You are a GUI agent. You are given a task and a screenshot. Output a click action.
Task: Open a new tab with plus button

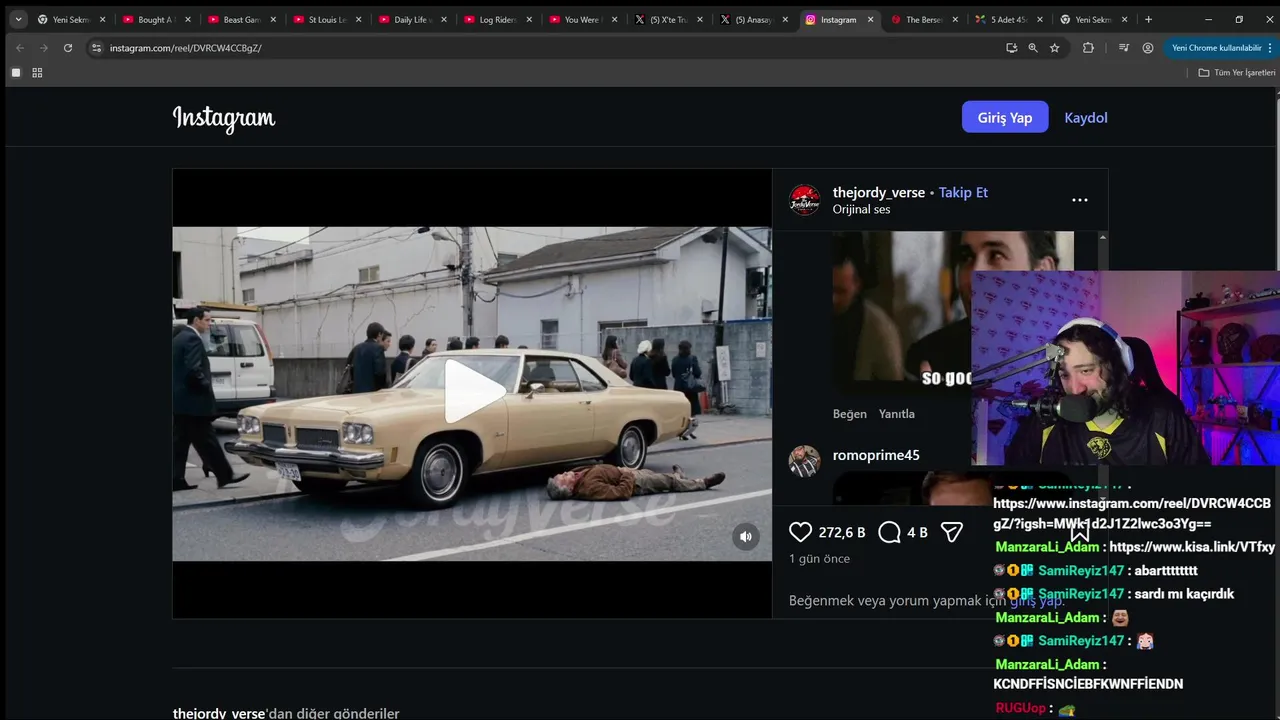pos(1148,19)
